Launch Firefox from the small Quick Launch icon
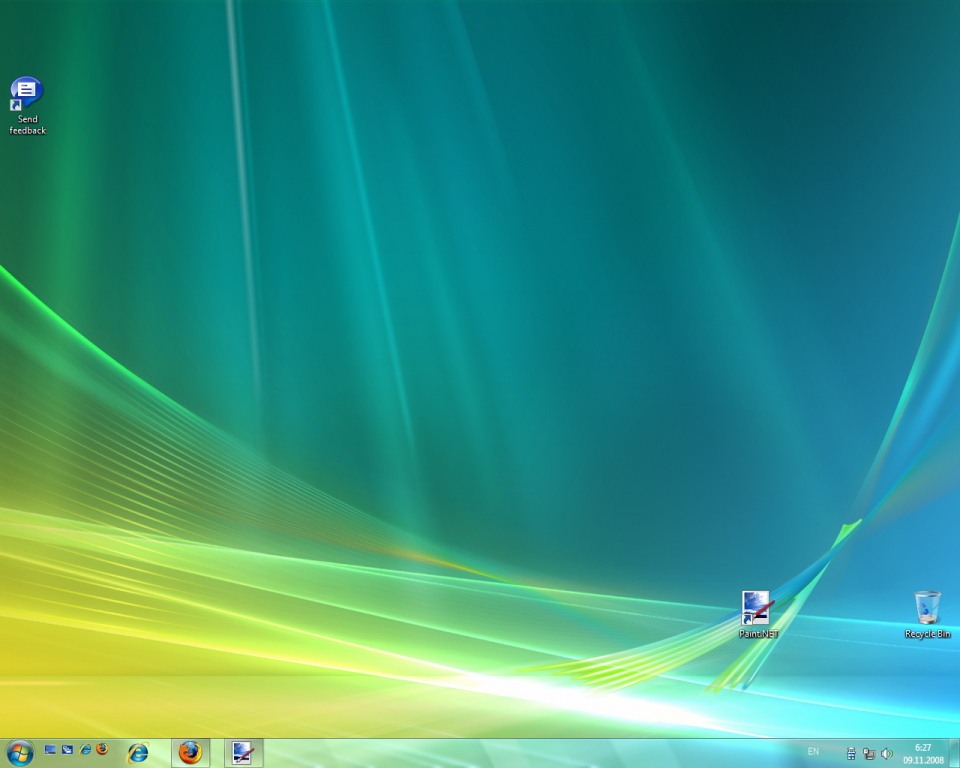Image resolution: width=960 pixels, height=768 pixels. pos(102,749)
